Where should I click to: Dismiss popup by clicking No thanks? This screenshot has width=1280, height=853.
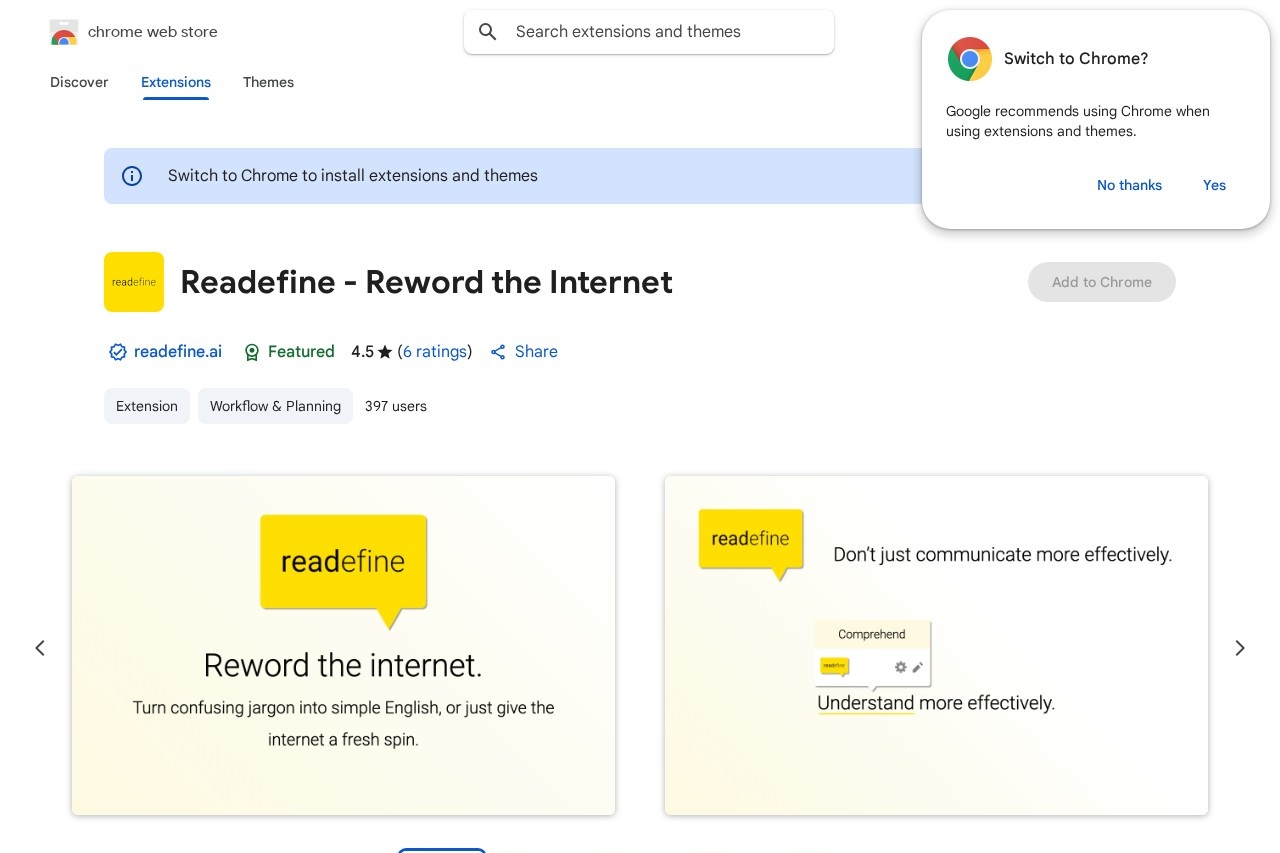pyautogui.click(x=1129, y=185)
